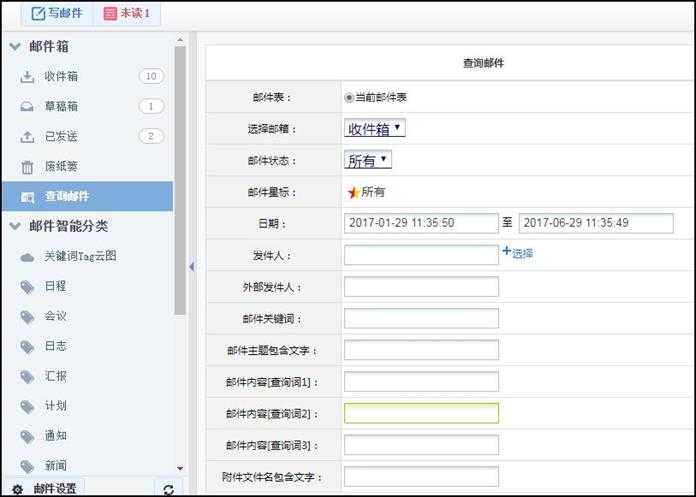Click the tag icon beside 会议

27,317
